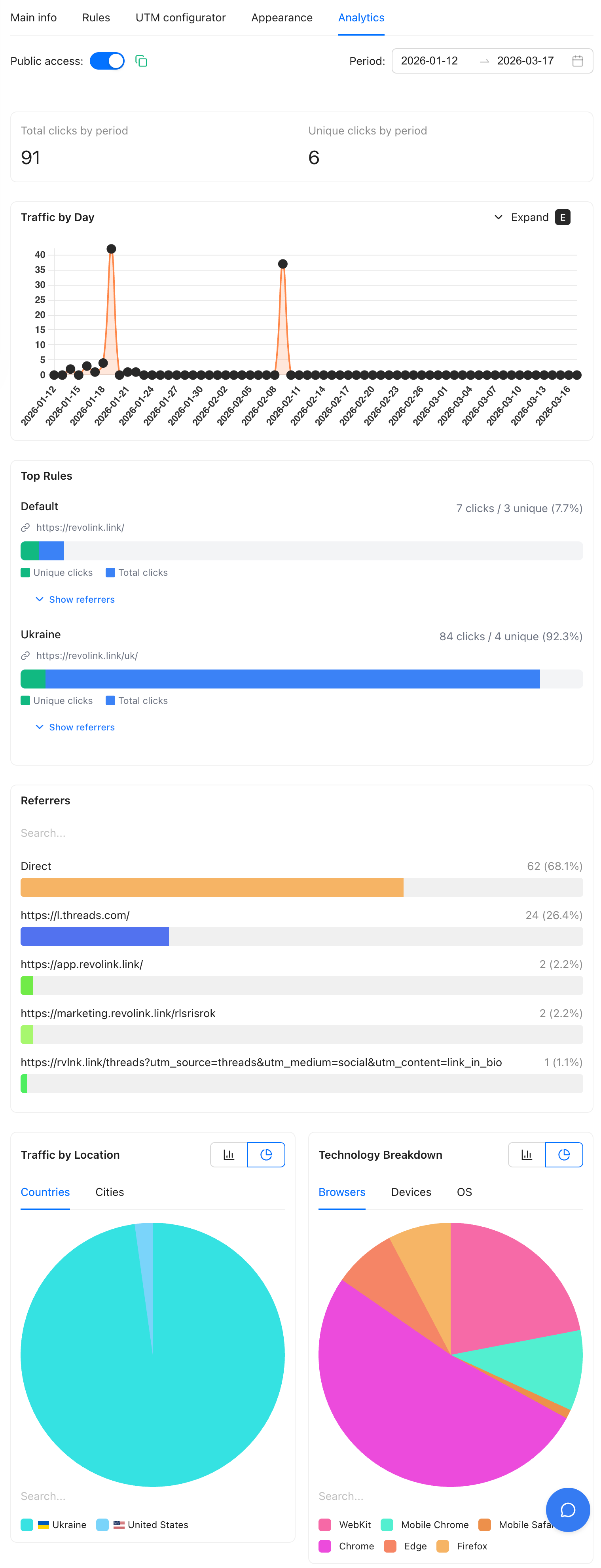
Task: Expand the Traffic by Day chart
Action: [529, 217]
